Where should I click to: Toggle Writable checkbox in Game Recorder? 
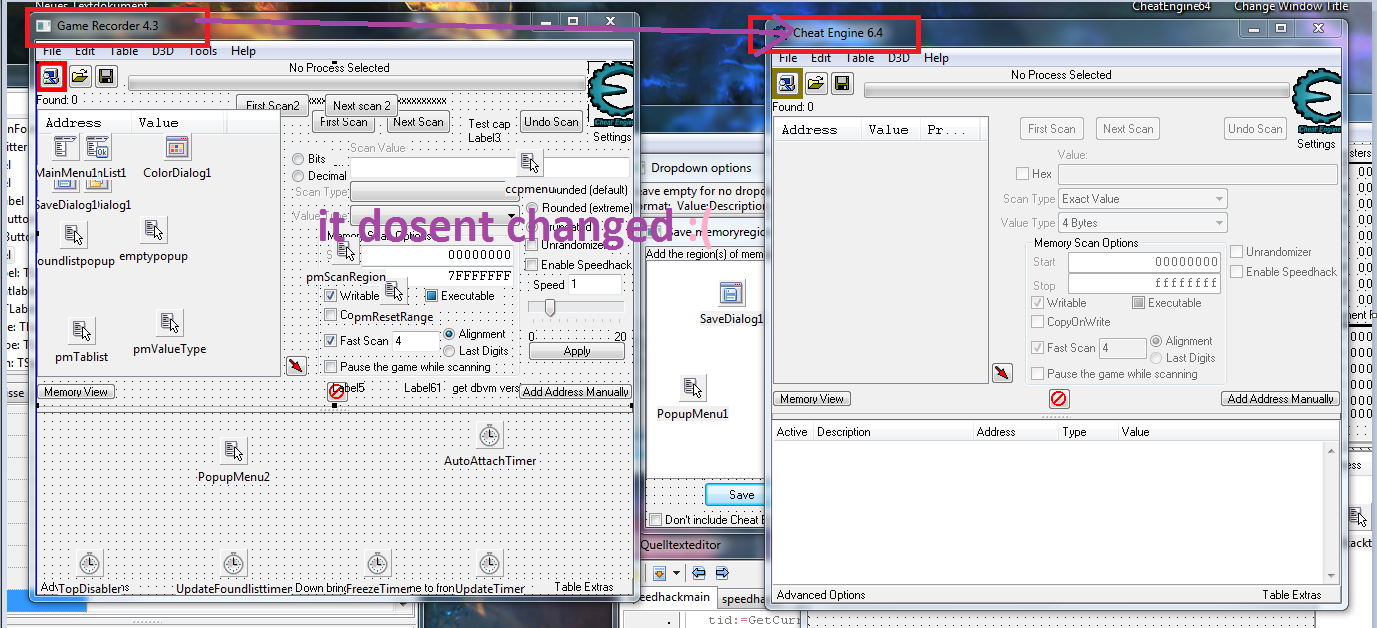pyautogui.click(x=331, y=296)
